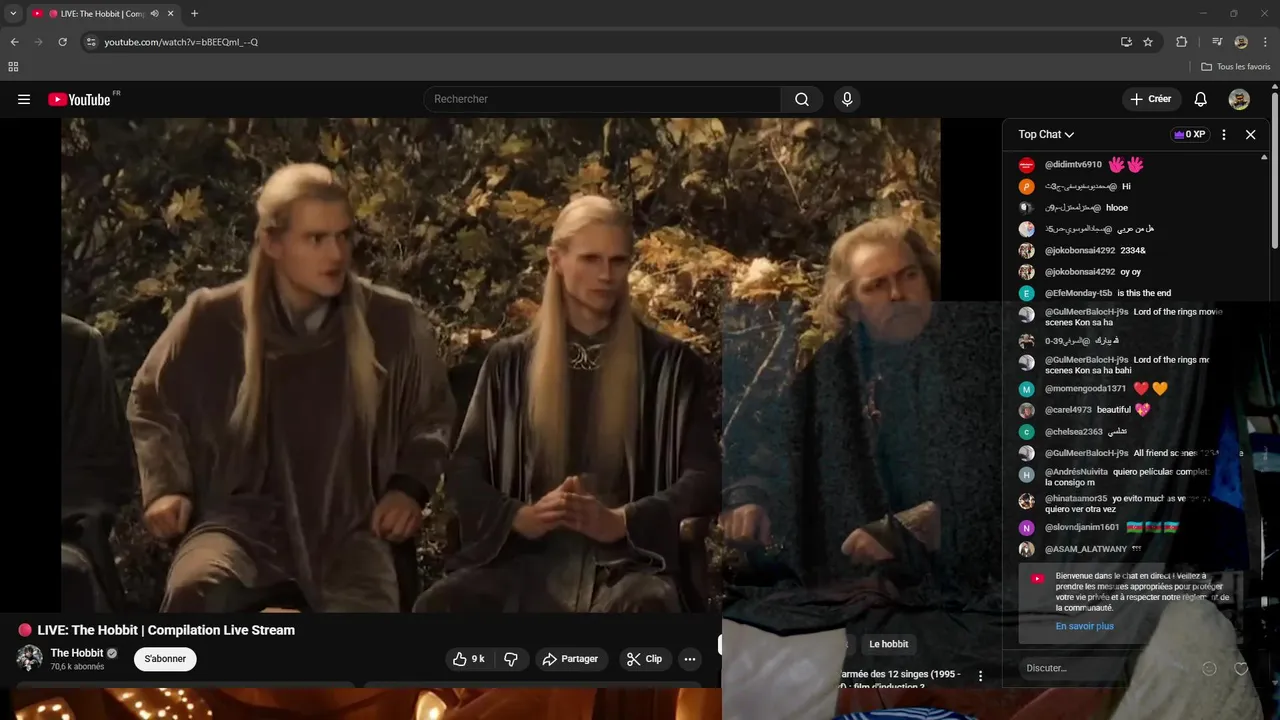Send a heart reaction in chat
1280x720 pixels.
[x=1241, y=668]
